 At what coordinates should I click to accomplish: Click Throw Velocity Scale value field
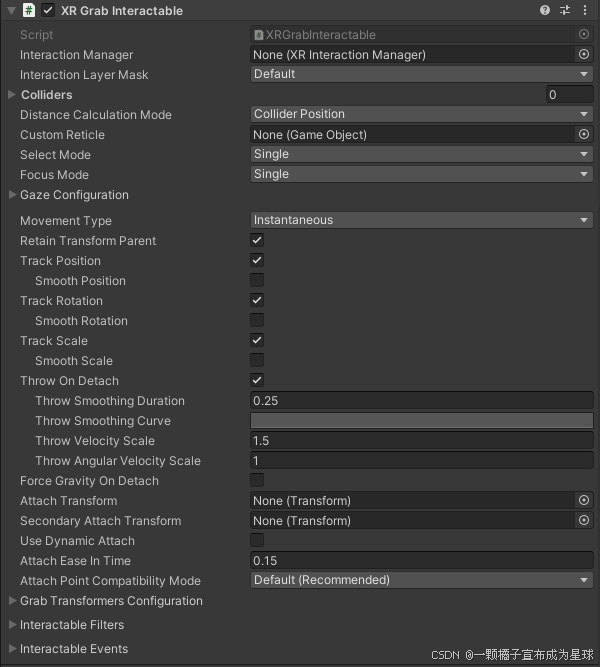click(x=421, y=440)
